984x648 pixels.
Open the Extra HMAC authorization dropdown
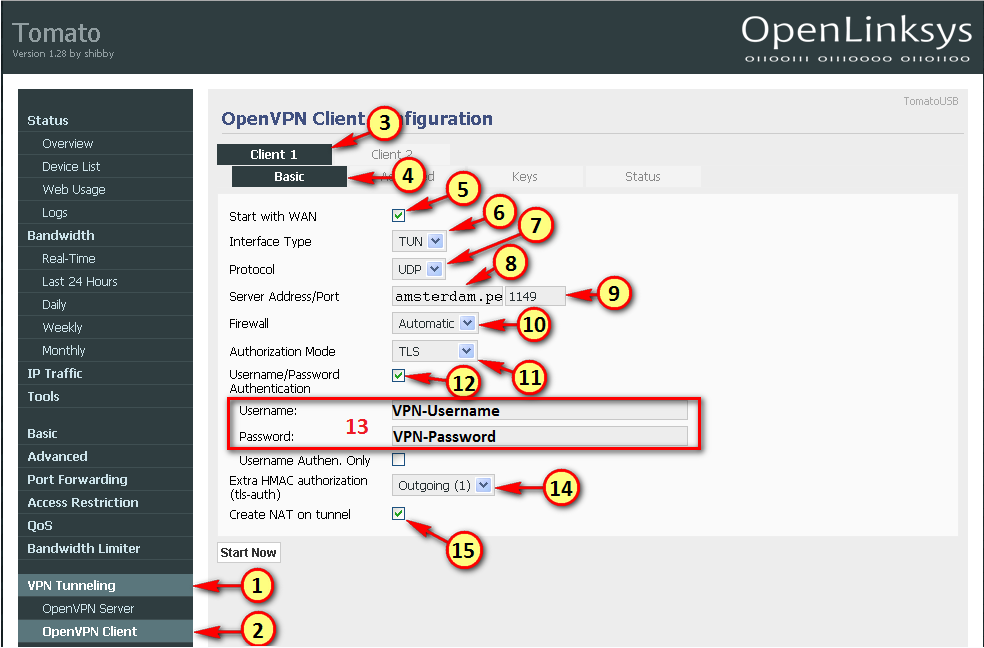(x=443, y=486)
